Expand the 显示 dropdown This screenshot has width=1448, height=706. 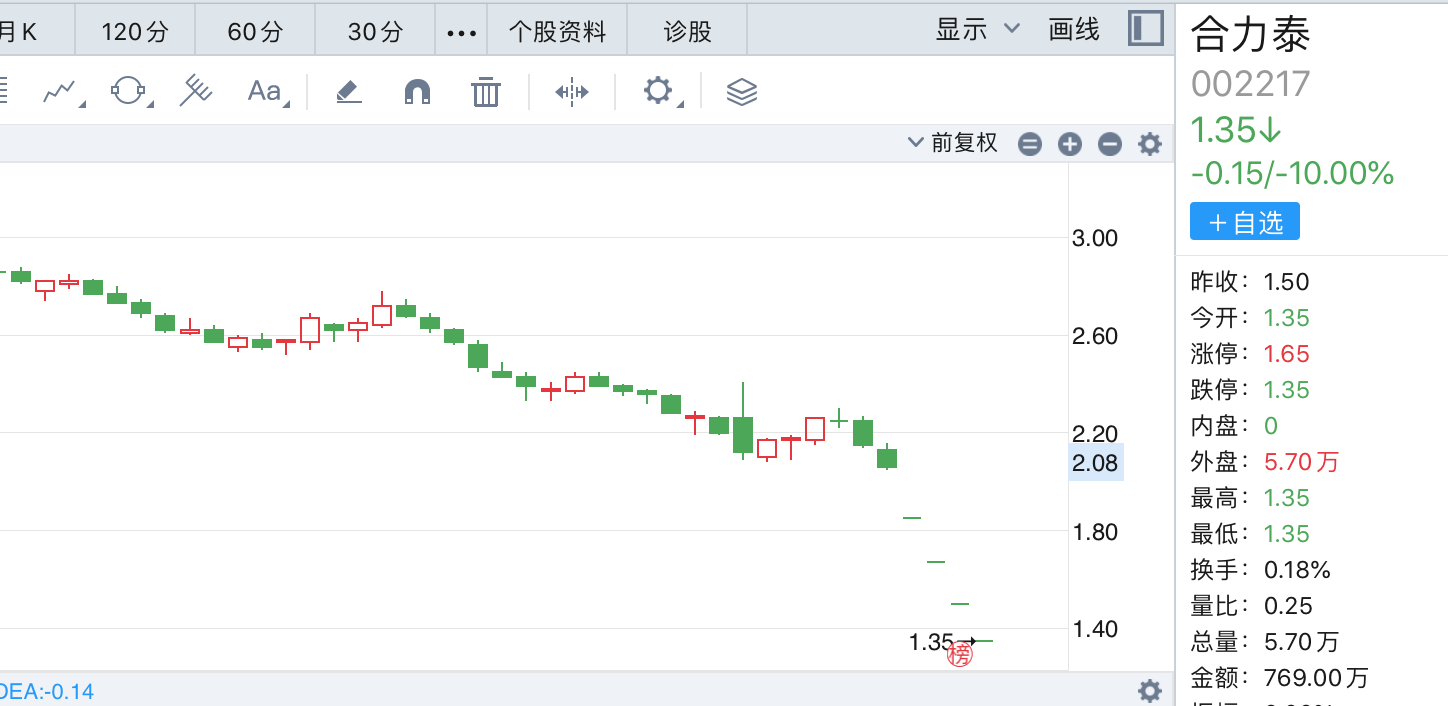pos(977,29)
